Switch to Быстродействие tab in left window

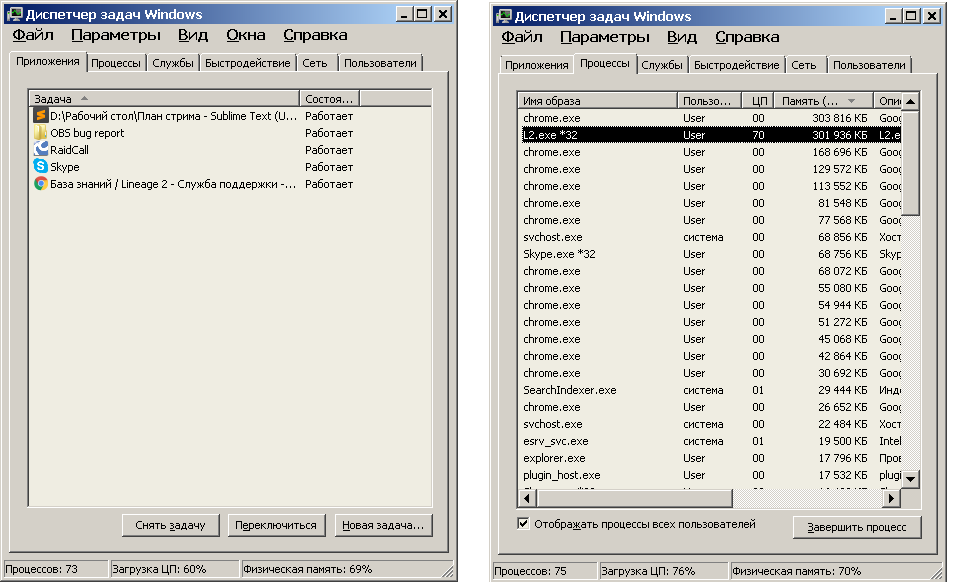click(x=247, y=63)
